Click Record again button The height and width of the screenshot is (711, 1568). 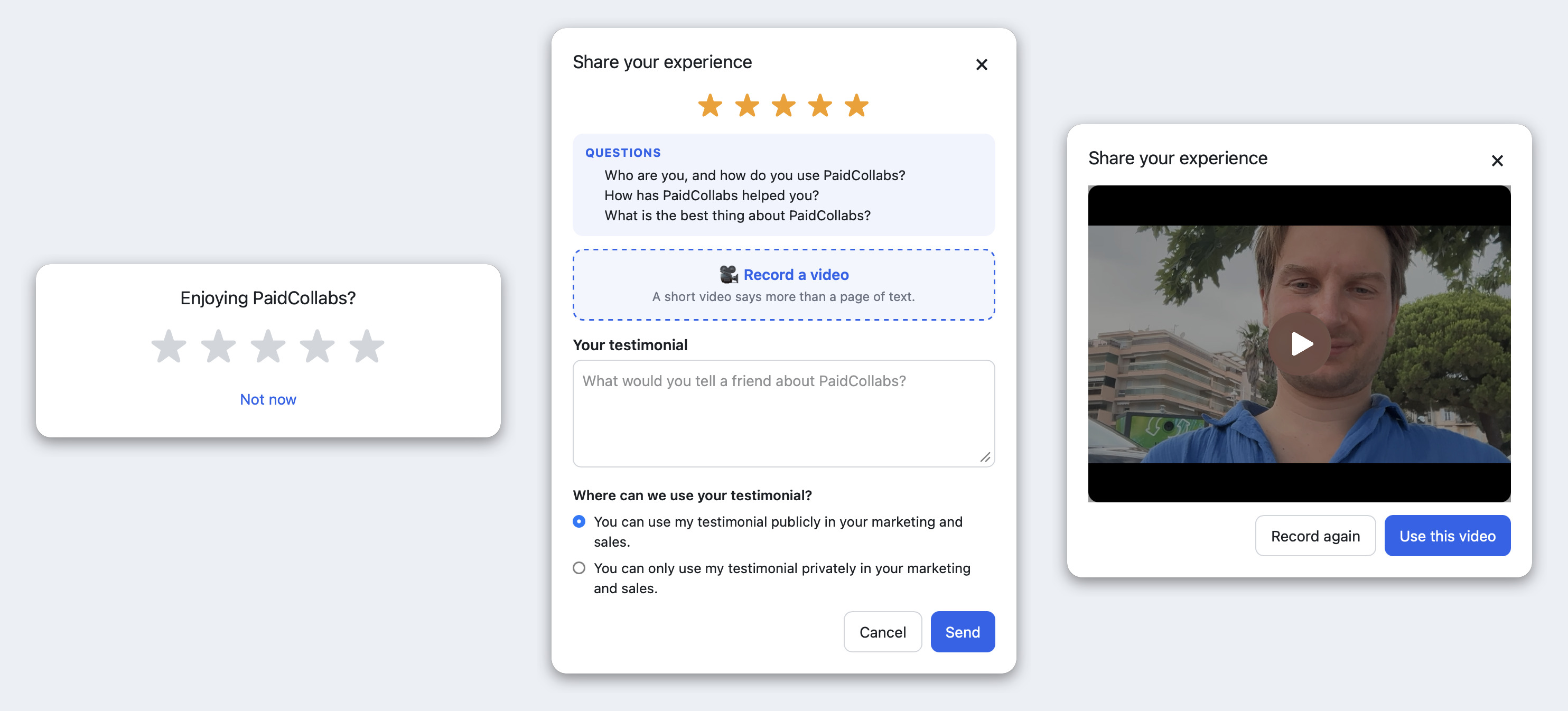(x=1315, y=536)
